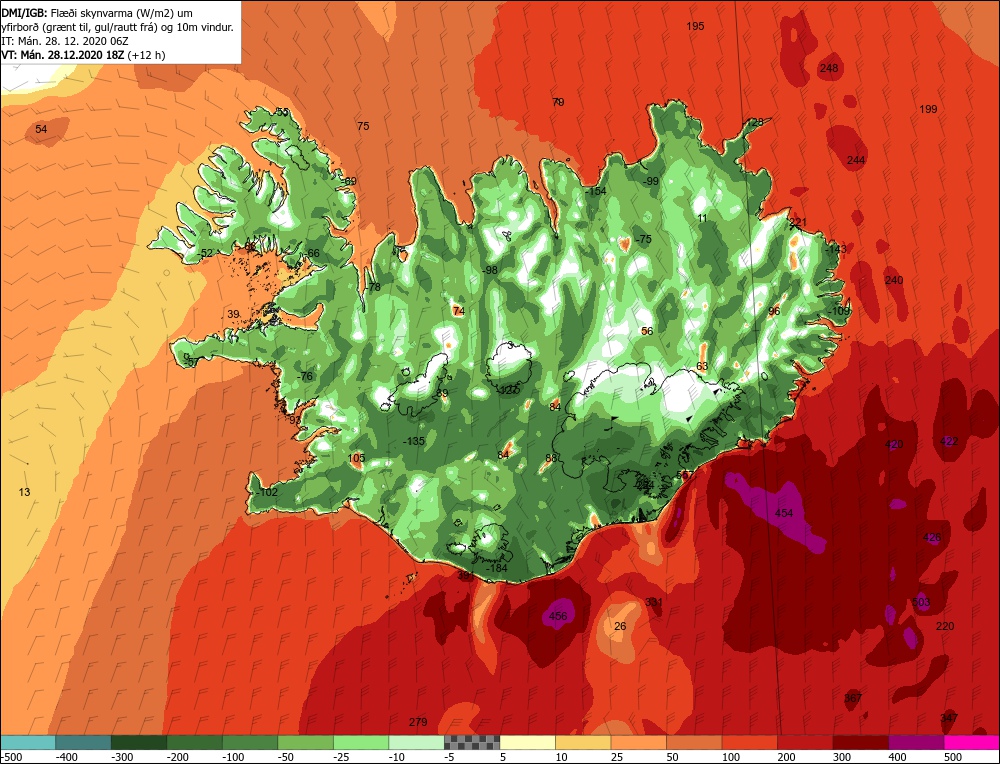Select the map value 456 in the purple patch

[x=558, y=616]
